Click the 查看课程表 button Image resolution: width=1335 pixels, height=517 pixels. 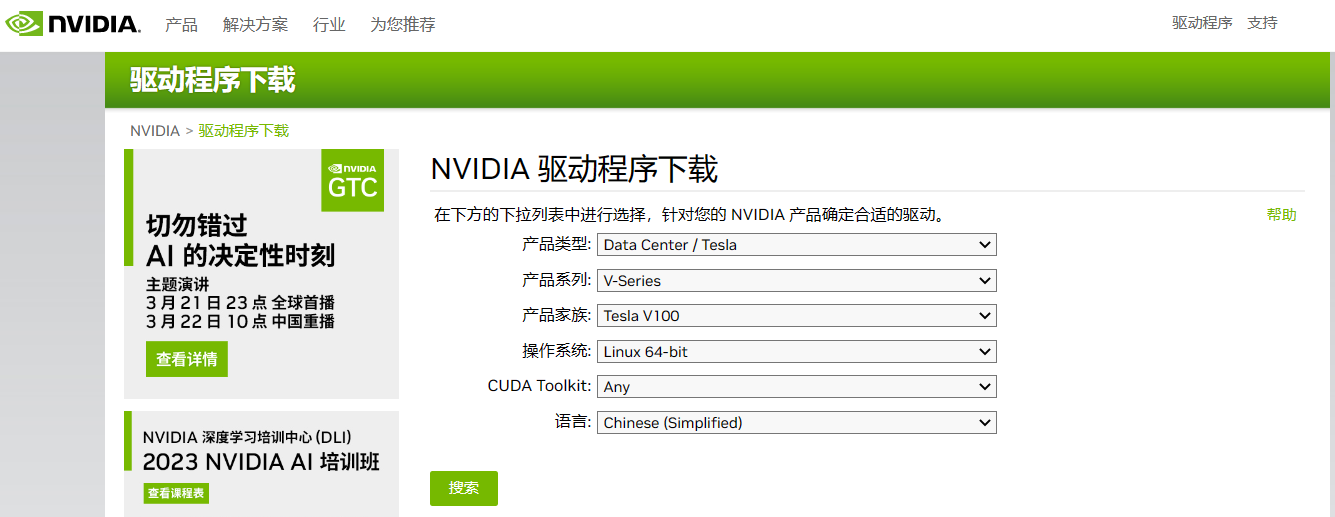[176, 493]
